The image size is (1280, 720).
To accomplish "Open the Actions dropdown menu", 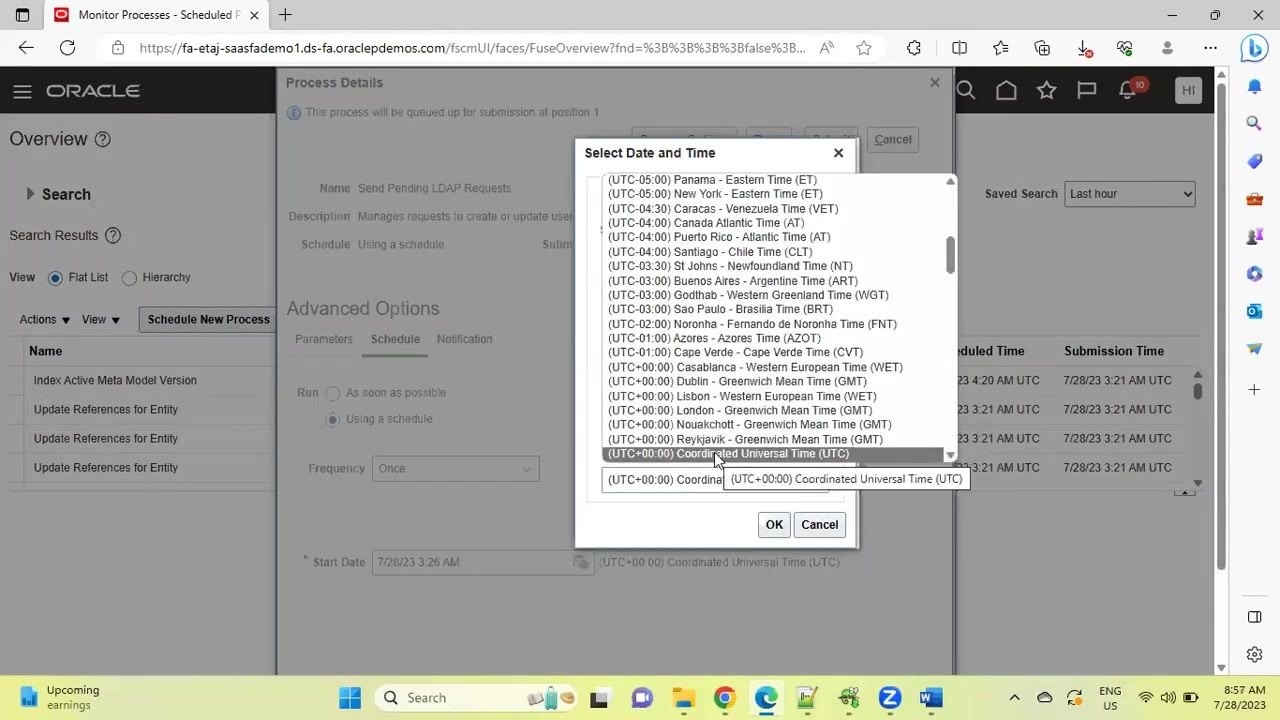I will coord(45,320).
